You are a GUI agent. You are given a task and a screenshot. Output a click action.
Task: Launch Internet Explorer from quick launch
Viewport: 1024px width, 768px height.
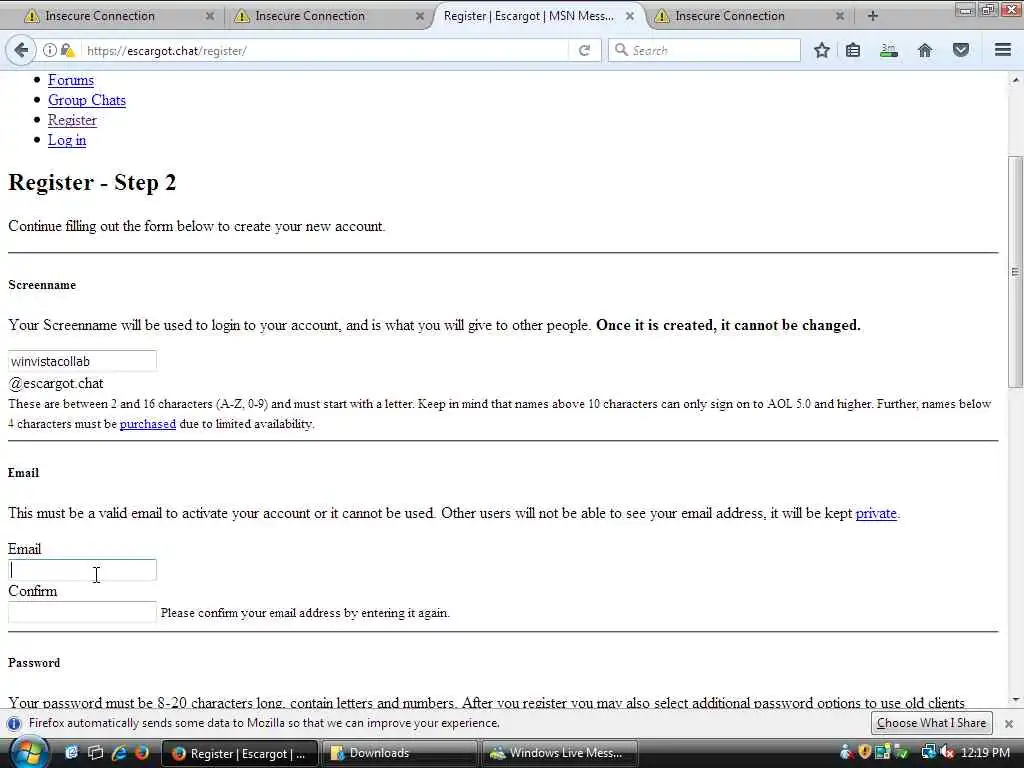point(119,753)
